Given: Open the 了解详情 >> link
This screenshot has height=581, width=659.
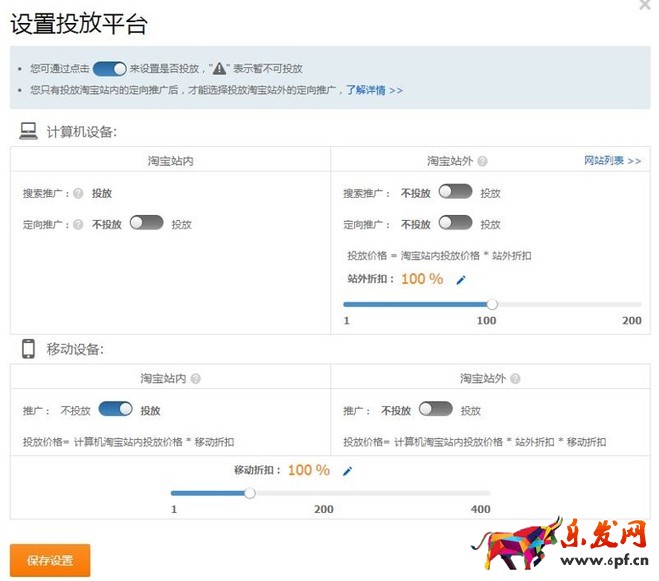Looking at the screenshot, I should point(374,90).
